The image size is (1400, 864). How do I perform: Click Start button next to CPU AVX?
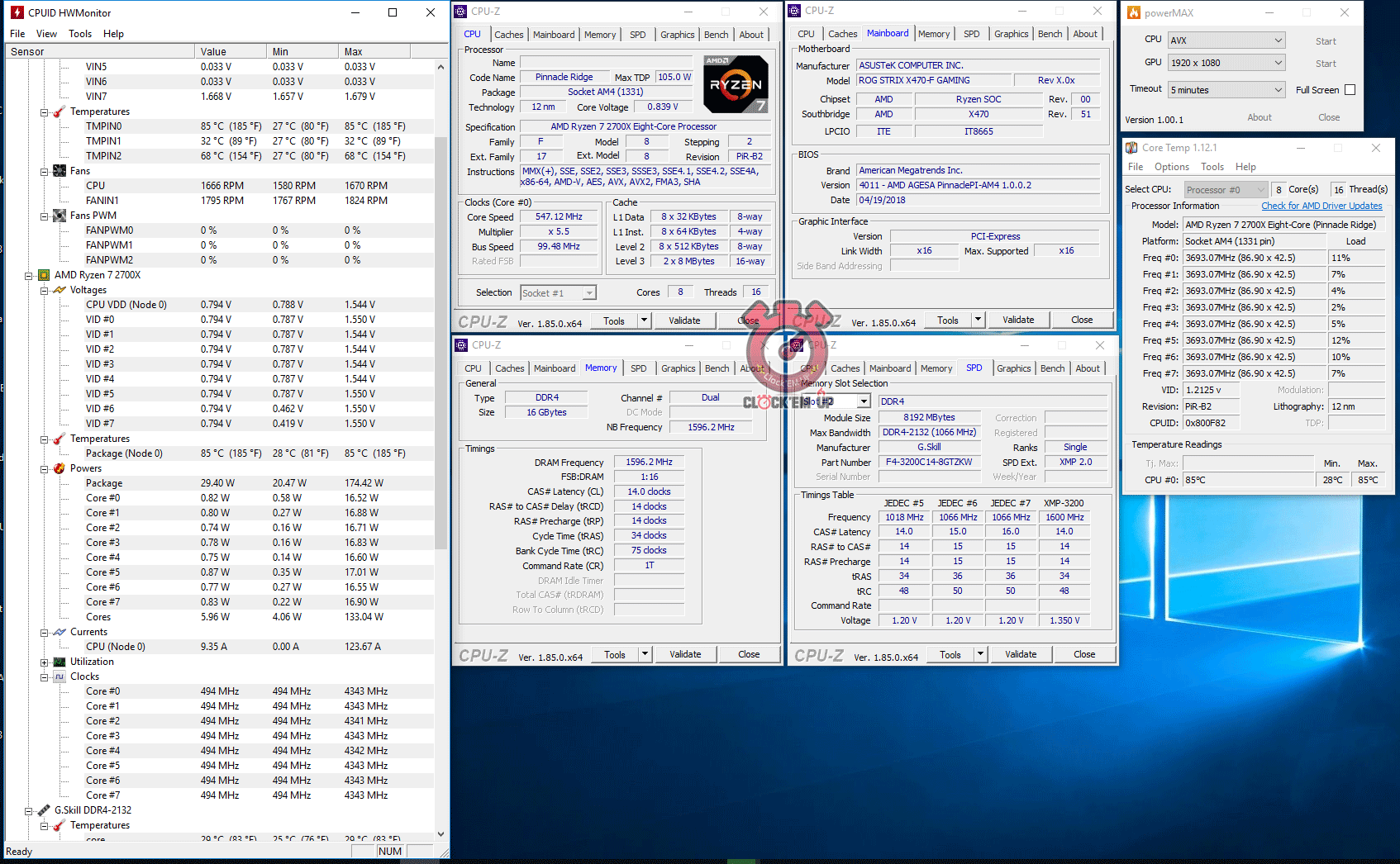click(1325, 41)
